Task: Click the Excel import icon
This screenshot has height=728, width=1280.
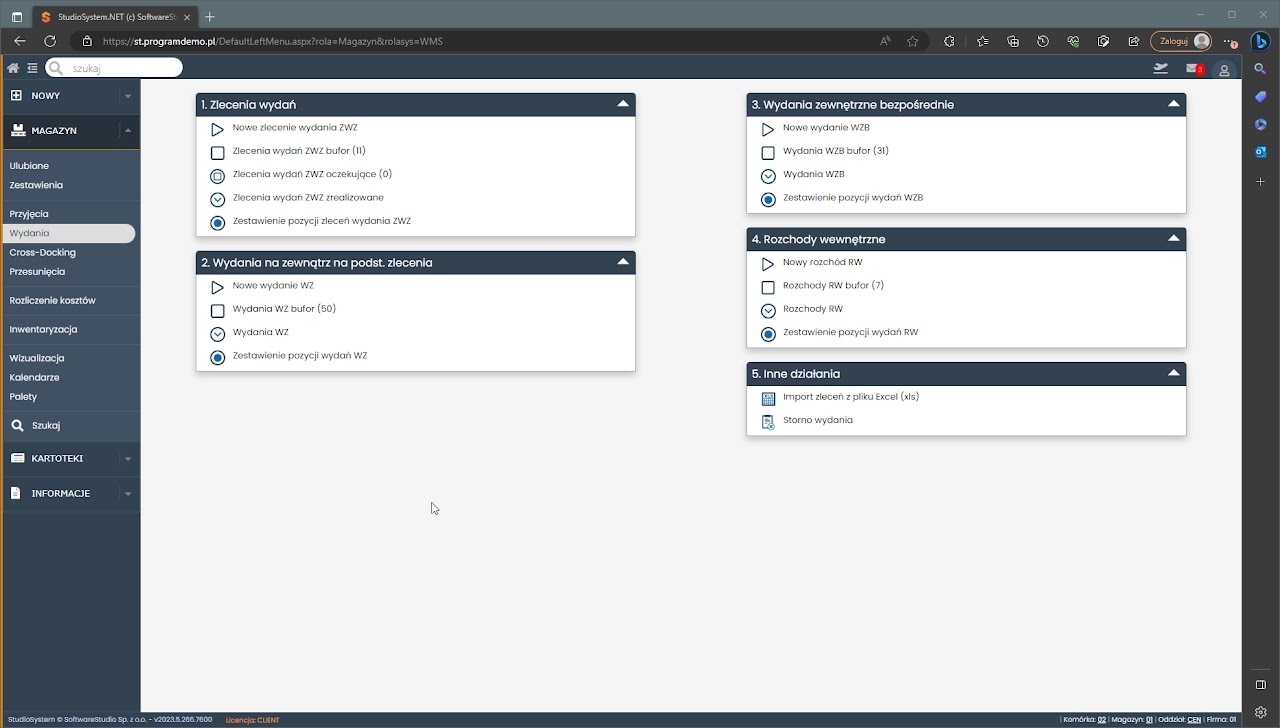Action: 768,398
